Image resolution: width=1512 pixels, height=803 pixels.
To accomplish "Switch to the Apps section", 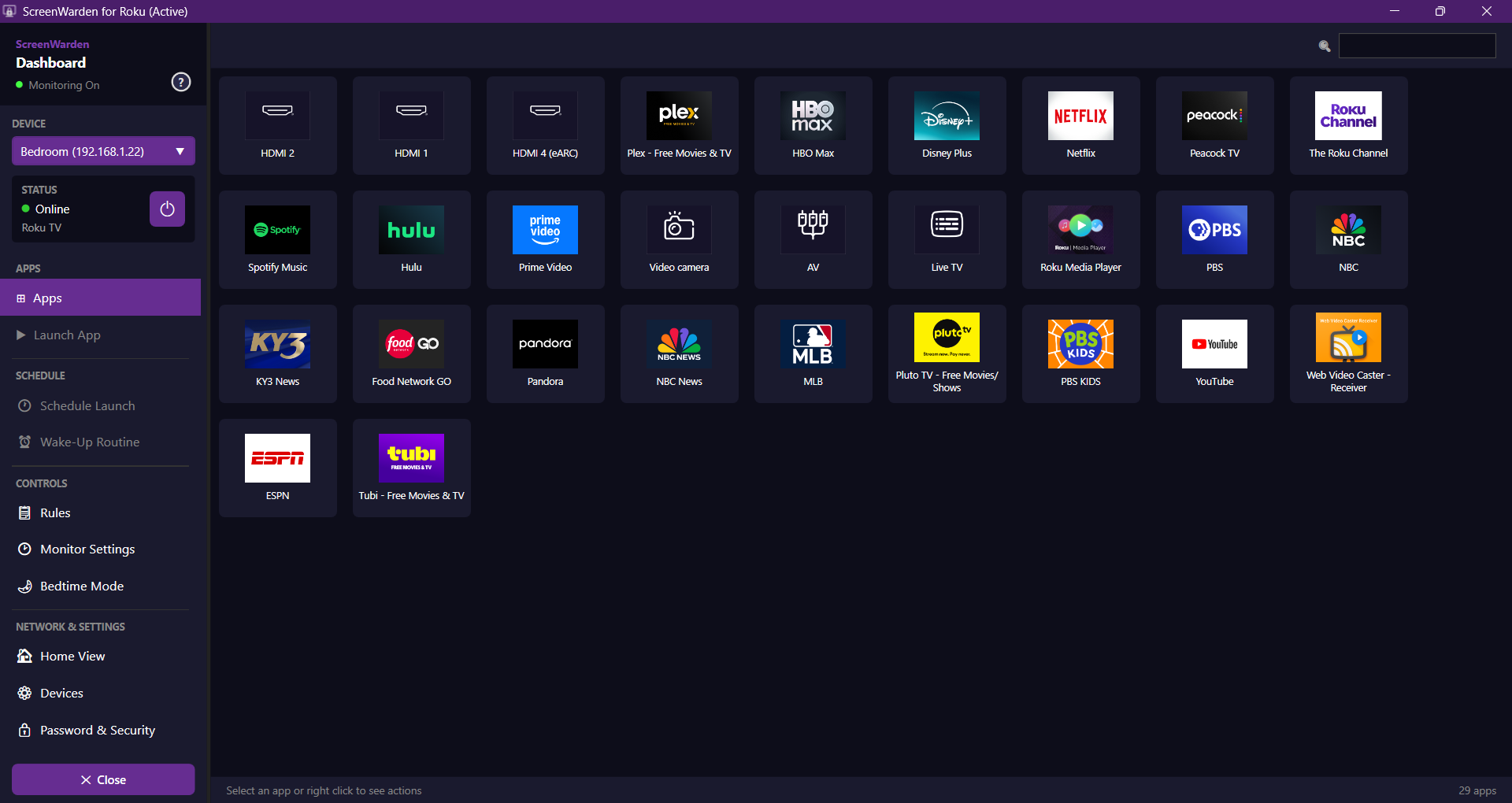I will pyautogui.click(x=100, y=298).
